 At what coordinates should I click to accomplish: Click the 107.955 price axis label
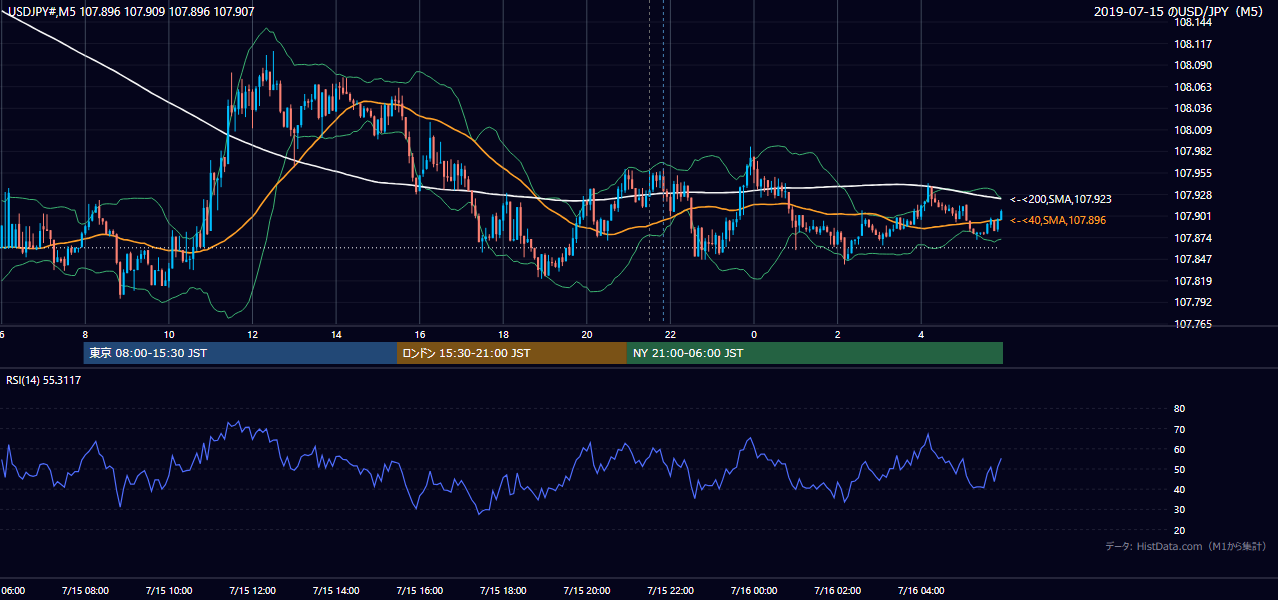1193,173
